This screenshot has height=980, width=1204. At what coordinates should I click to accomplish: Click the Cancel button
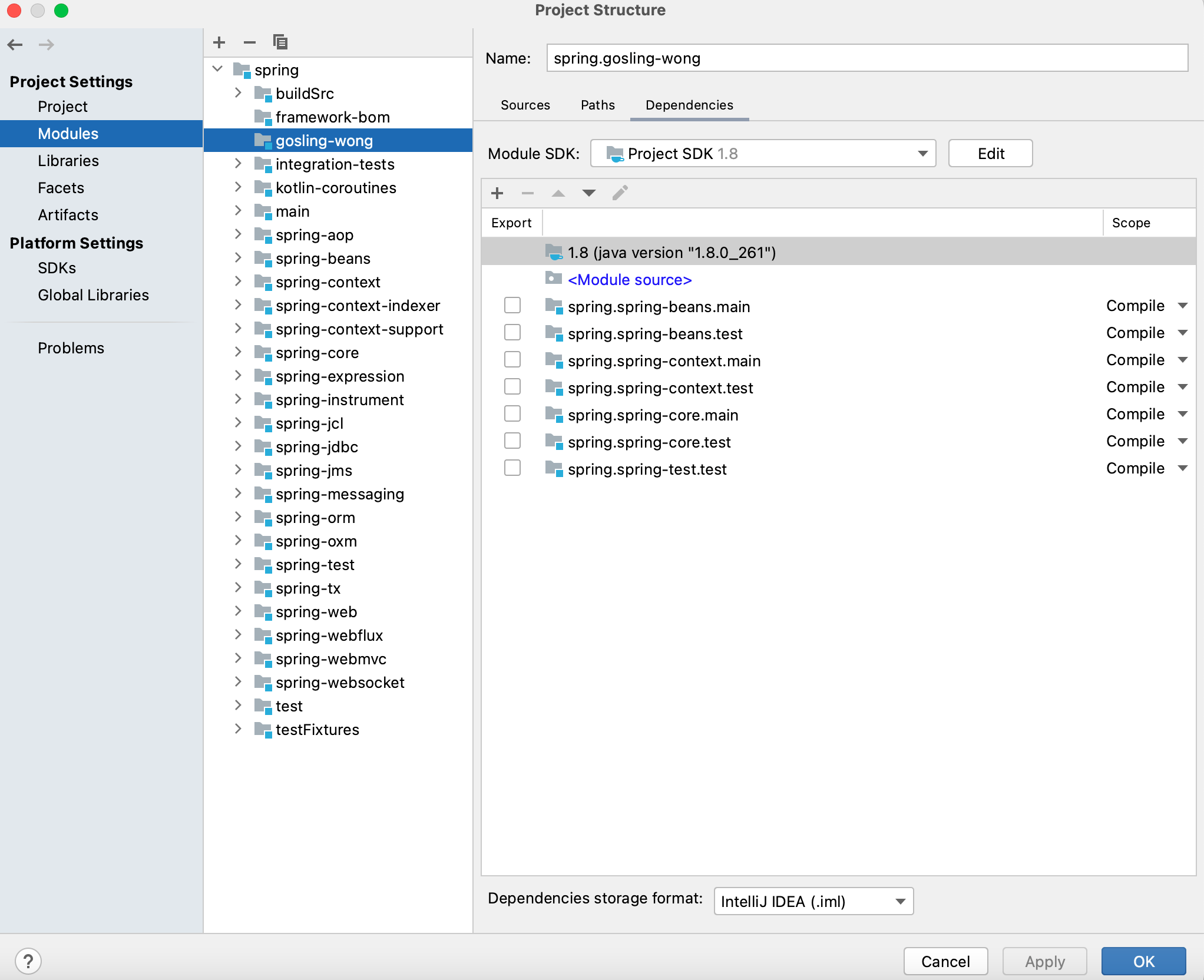(x=945, y=961)
